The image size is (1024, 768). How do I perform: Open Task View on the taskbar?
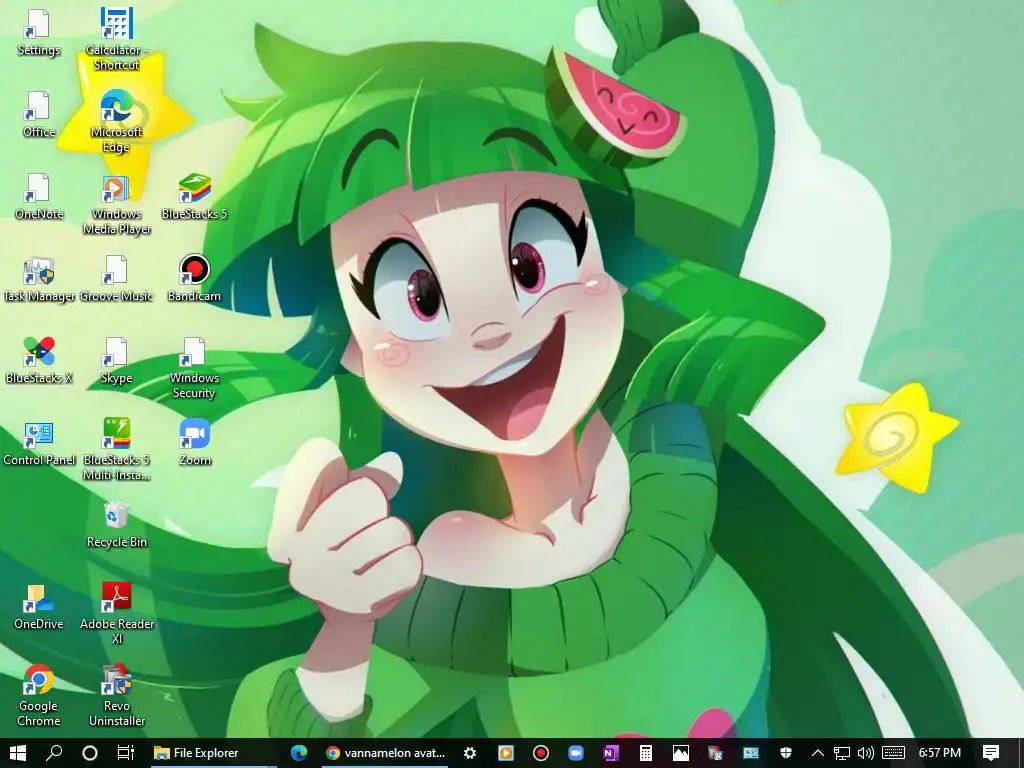[x=125, y=753]
